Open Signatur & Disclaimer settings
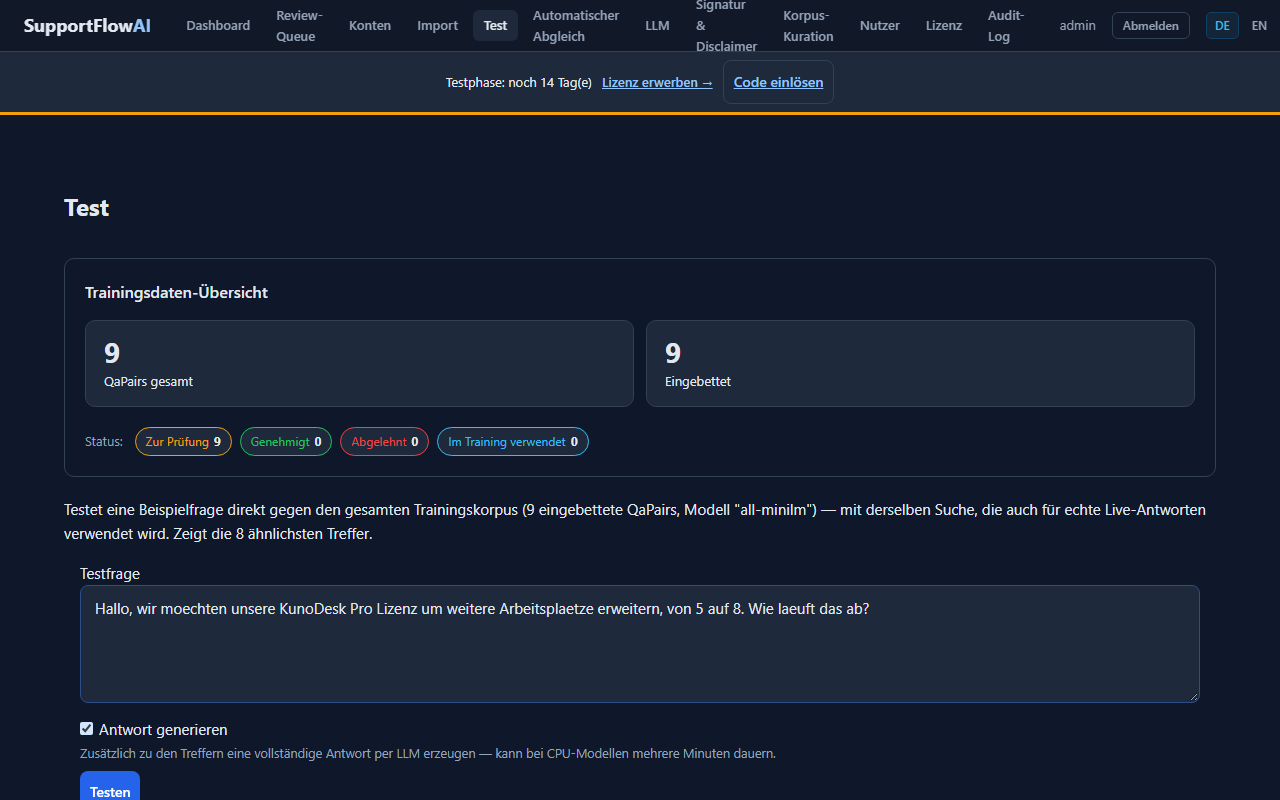Image resolution: width=1280 pixels, height=800 pixels. coord(726,26)
